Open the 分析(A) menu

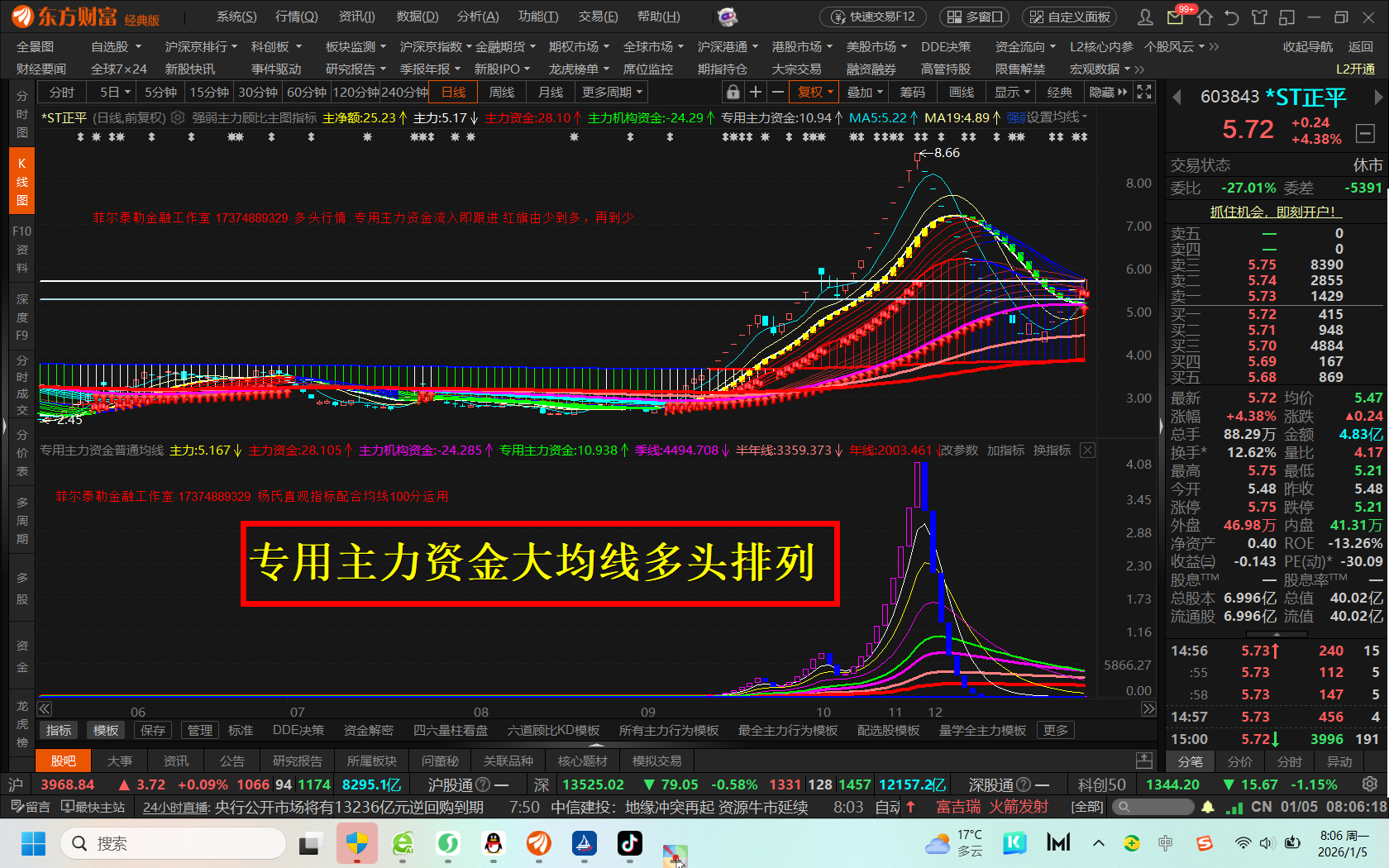[478, 17]
